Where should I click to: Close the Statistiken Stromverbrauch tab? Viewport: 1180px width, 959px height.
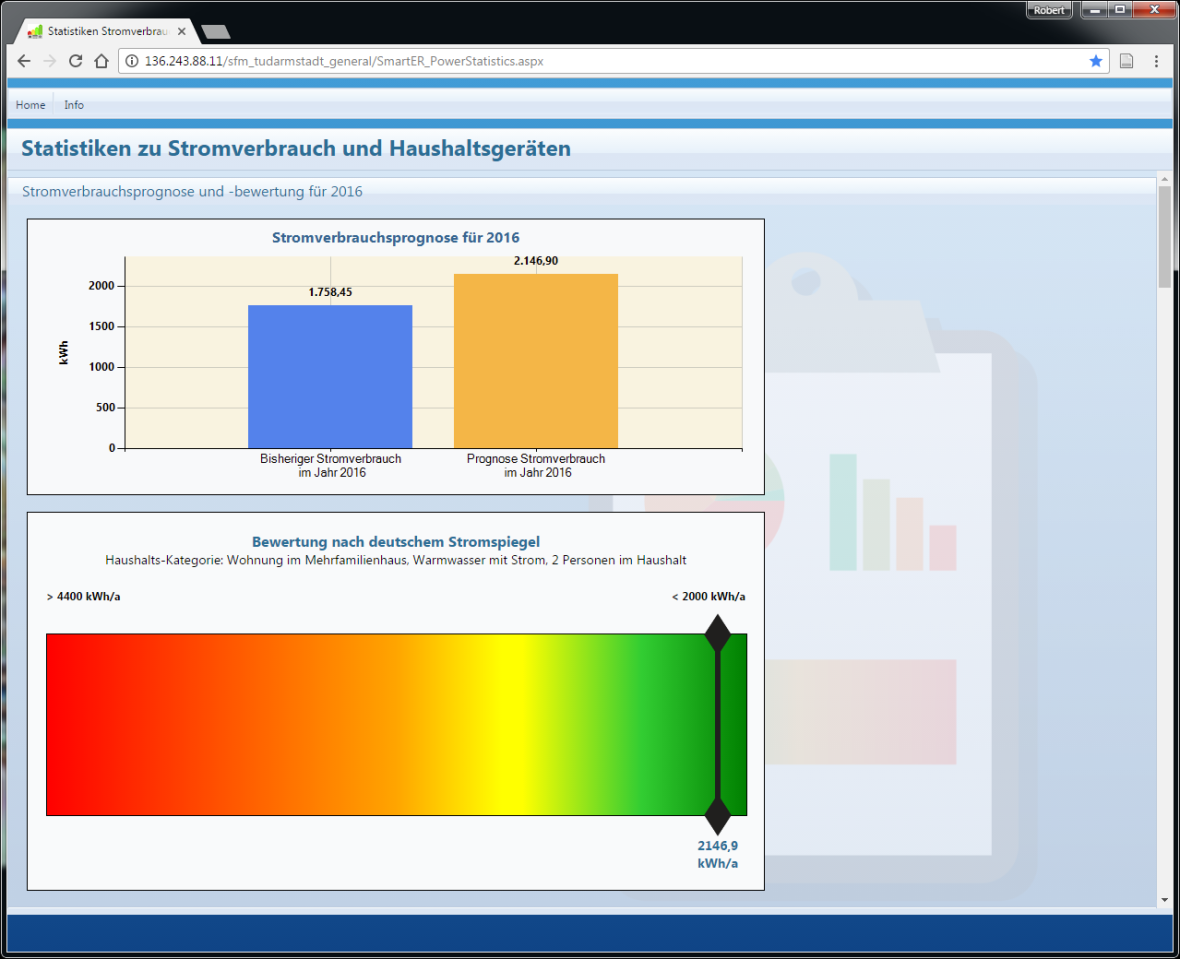181,31
